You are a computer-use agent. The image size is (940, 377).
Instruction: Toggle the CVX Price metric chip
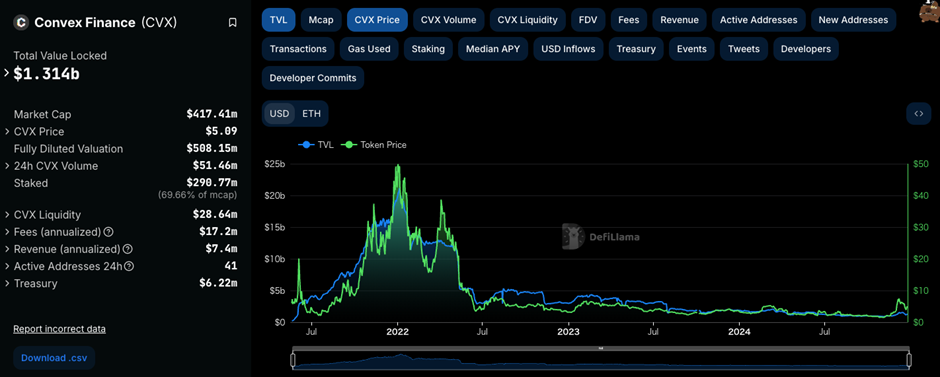click(377, 20)
